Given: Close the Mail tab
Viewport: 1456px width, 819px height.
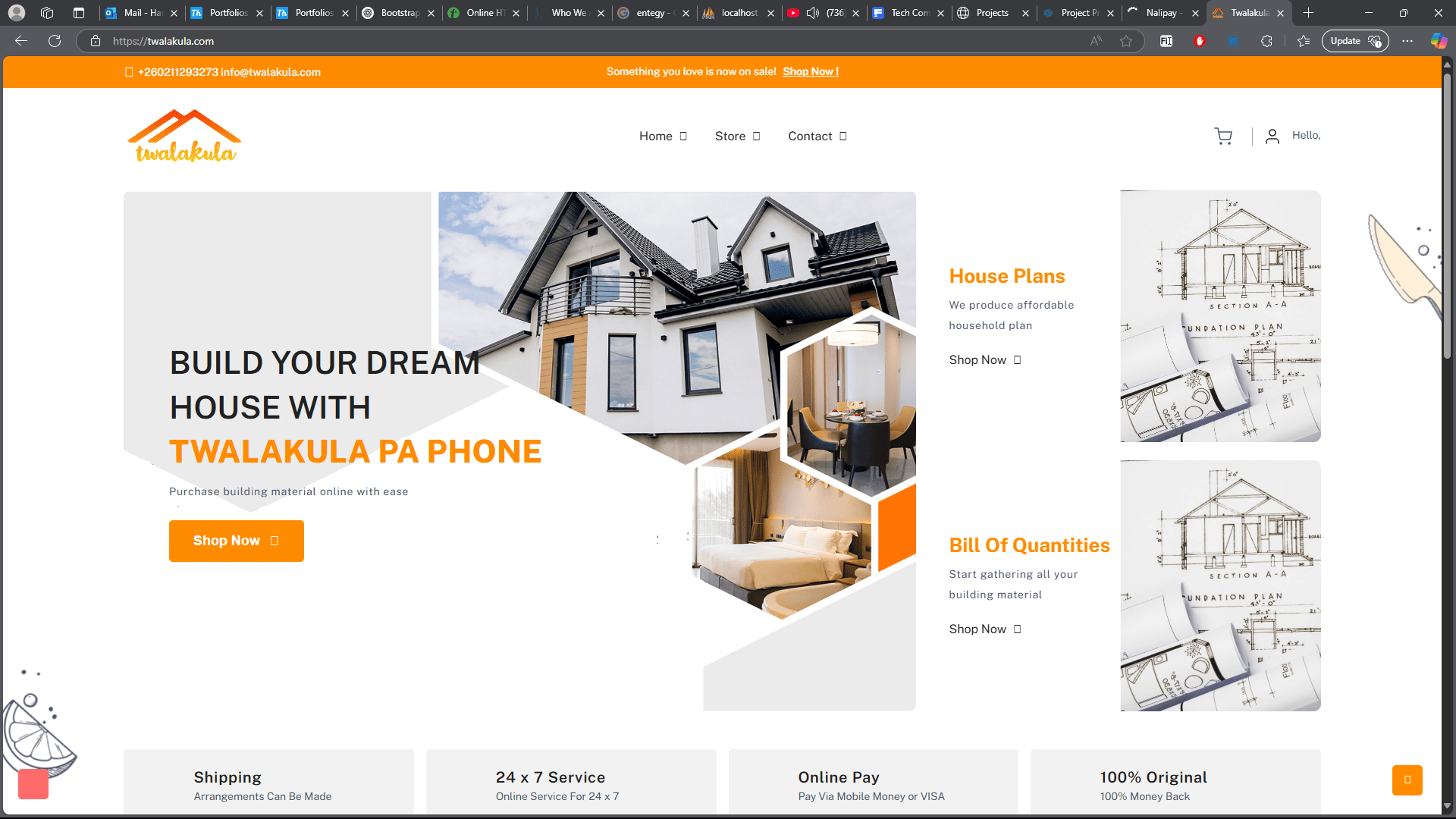Looking at the screenshot, I should [174, 13].
